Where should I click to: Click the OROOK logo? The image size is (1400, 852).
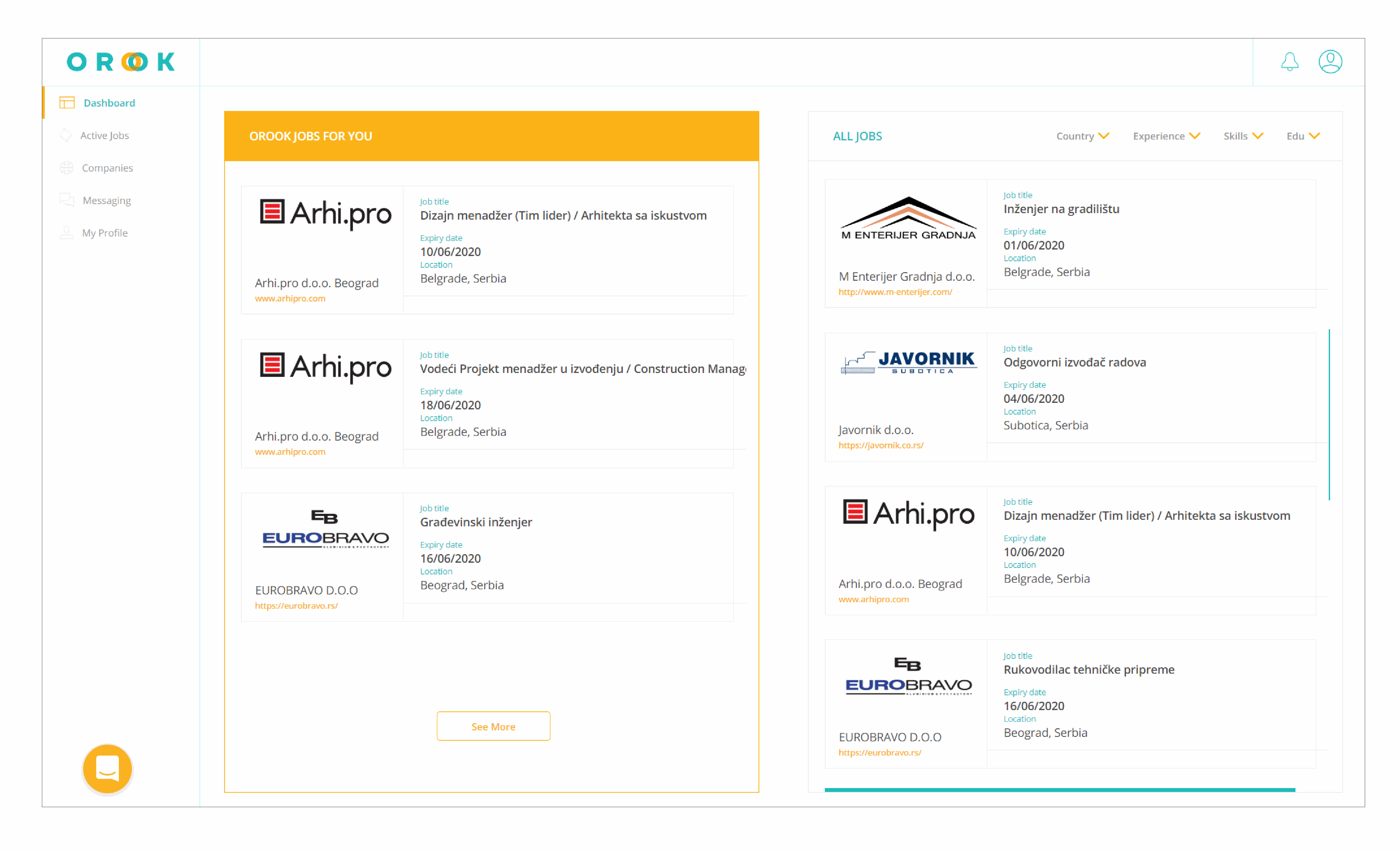pos(120,61)
